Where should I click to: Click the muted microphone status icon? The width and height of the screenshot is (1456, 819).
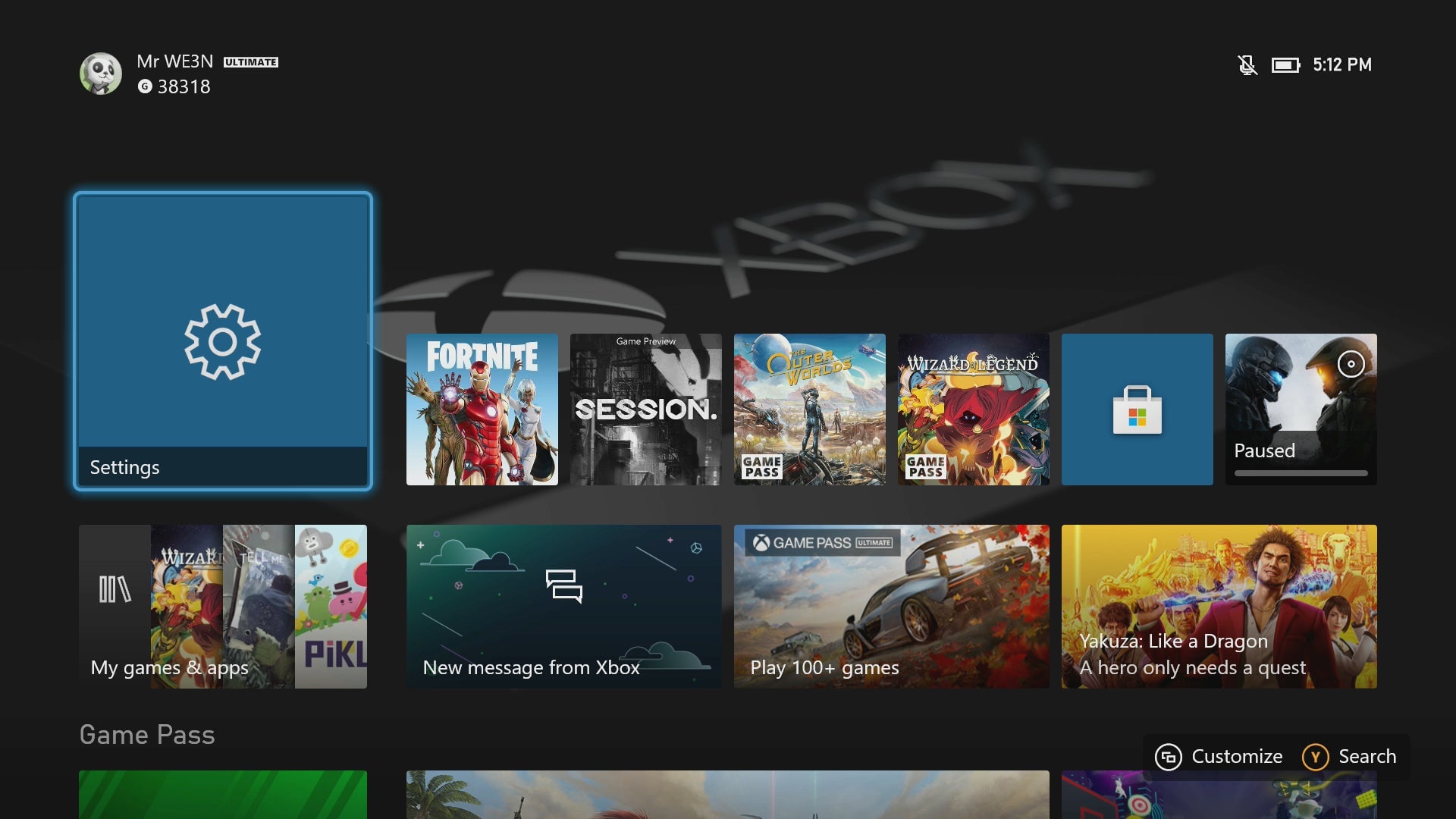point(1247,65)
